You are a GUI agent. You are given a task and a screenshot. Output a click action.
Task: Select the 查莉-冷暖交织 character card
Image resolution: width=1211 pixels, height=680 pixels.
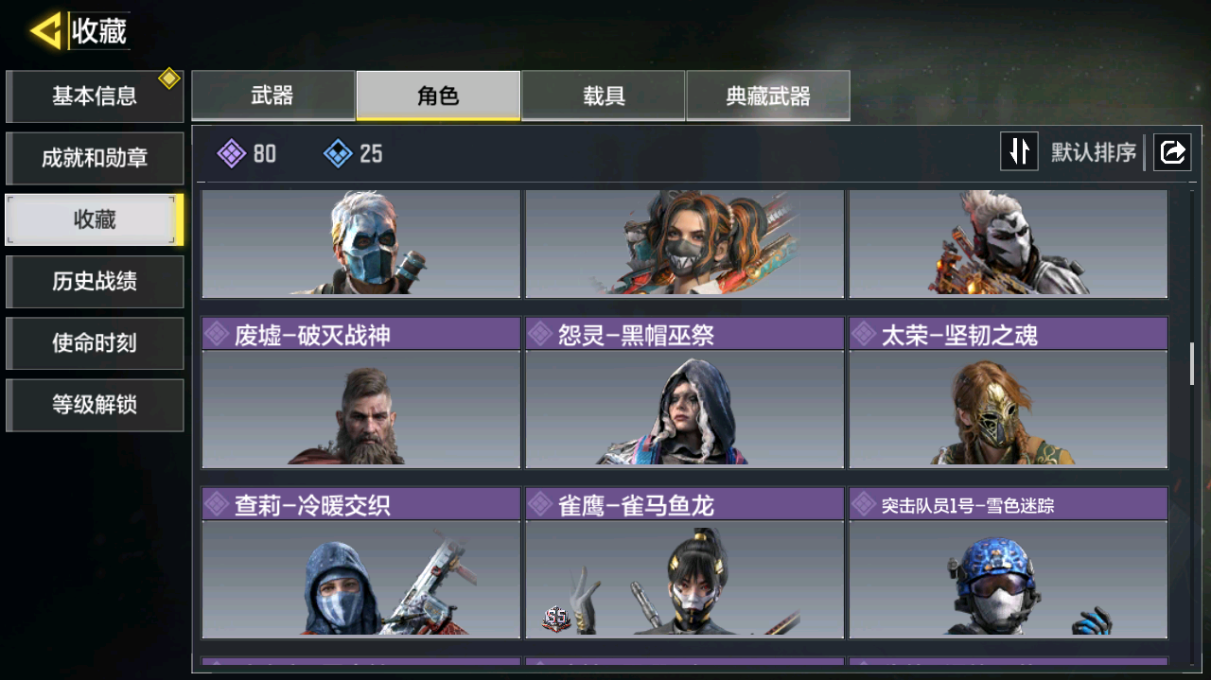tap(361, 563)
